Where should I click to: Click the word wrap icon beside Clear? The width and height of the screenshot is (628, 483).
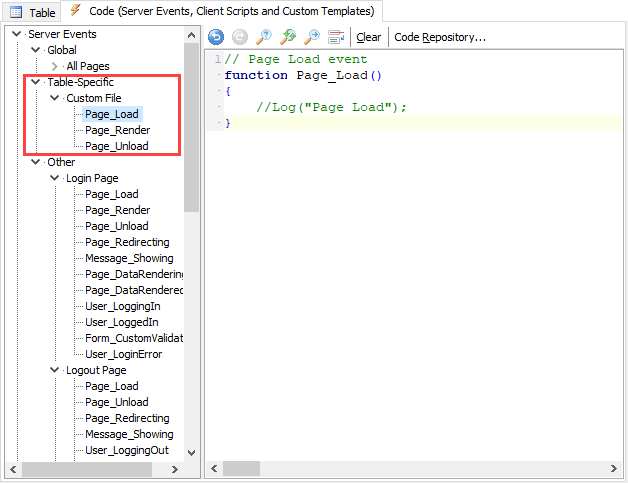coord(336,37)
